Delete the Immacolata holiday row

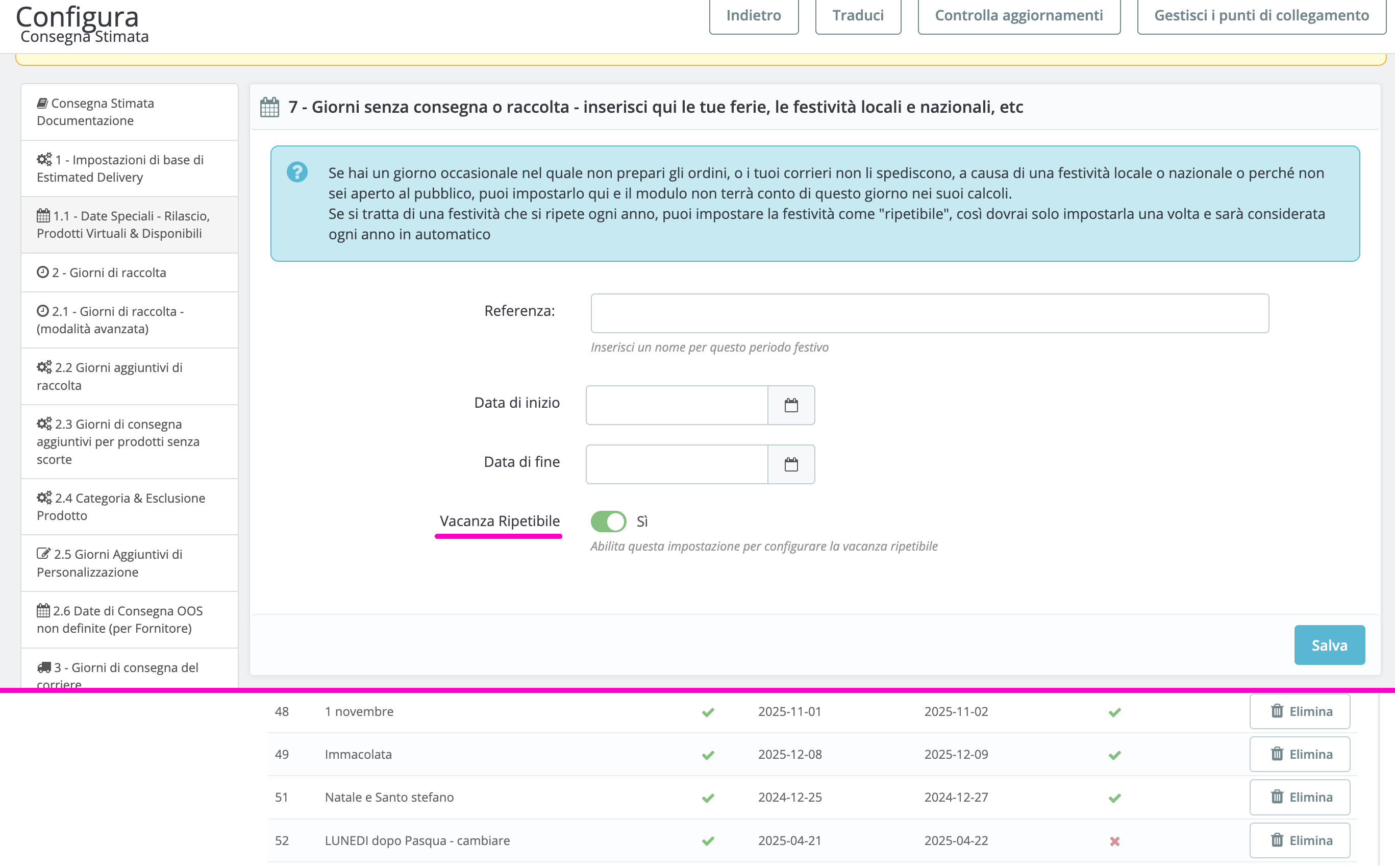[x=1300, y=754]
